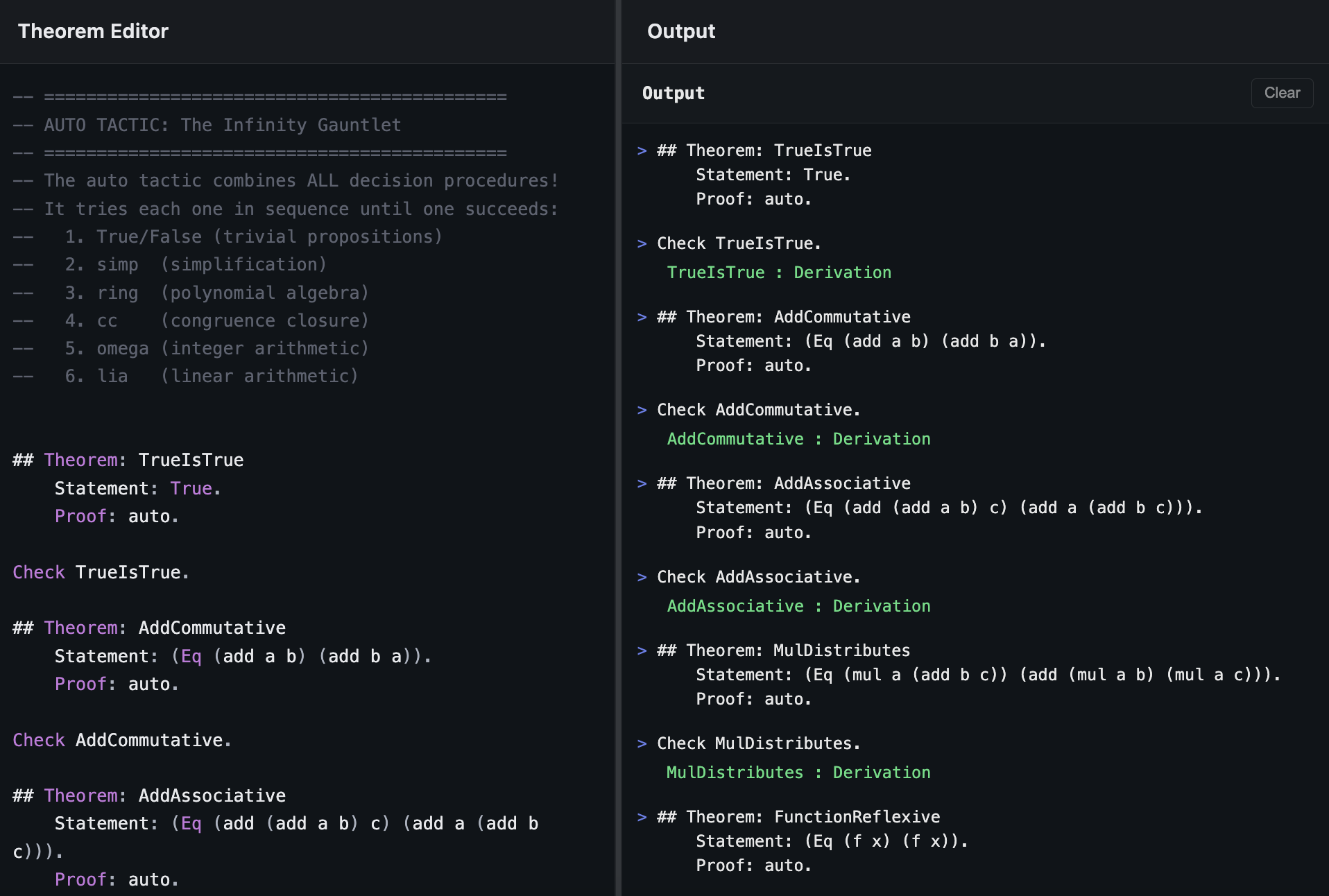Select the MulDistributes : Derivation result link
This screenshot has width=1329, height=896.
(x=798, y=772)
